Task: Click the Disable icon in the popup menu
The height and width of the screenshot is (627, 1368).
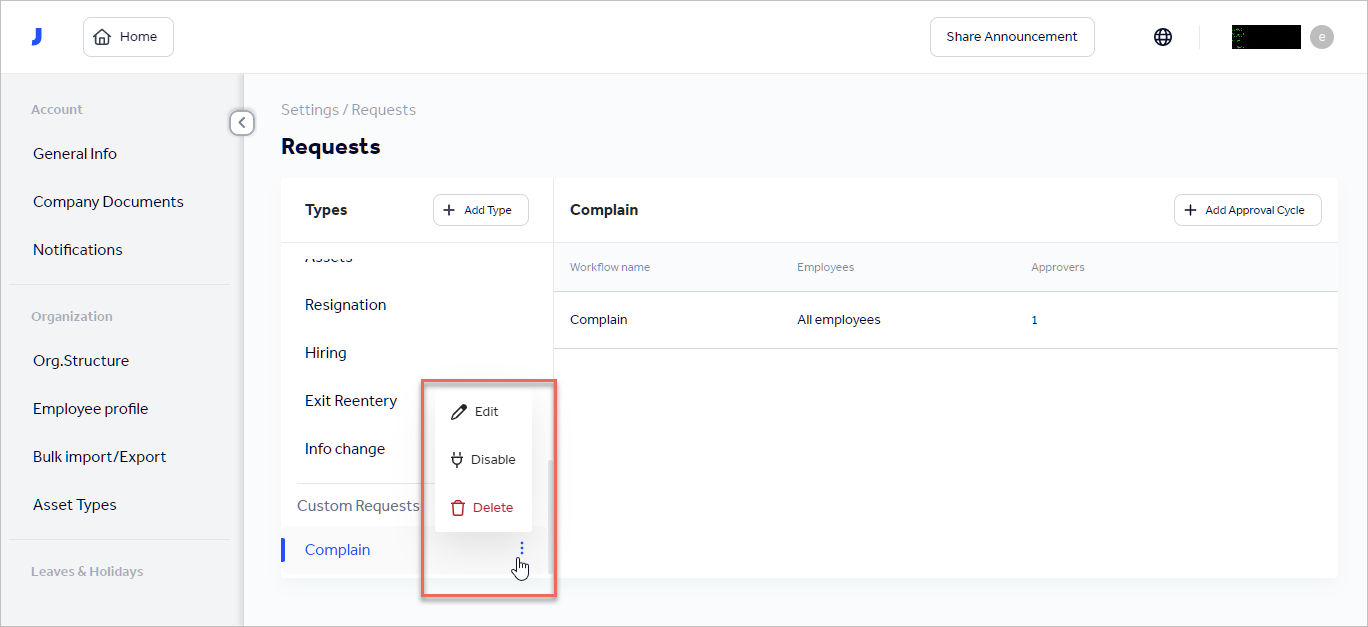Action: point(459,459)
